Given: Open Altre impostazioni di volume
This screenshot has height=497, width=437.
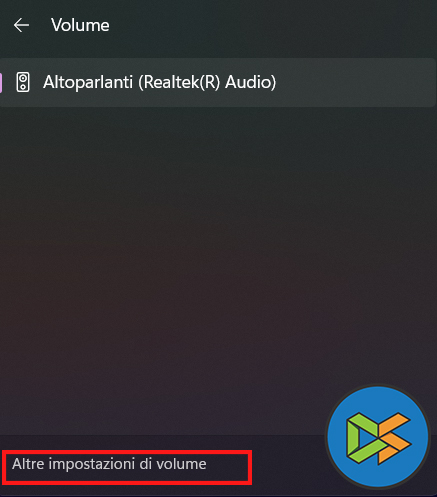Looking at the screenshot, I should [x=109, y=464].
